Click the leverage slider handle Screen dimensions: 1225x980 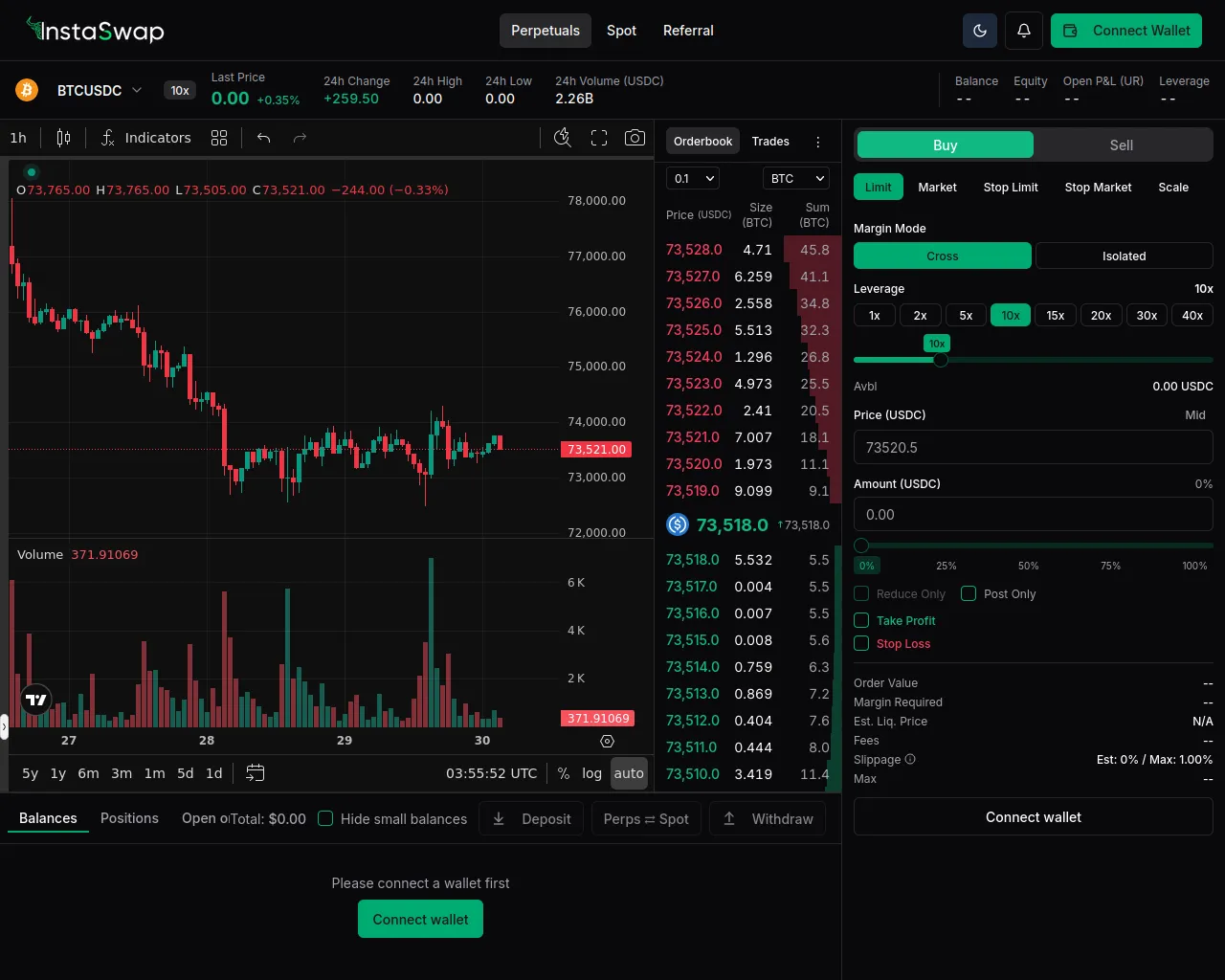[941, 360]
